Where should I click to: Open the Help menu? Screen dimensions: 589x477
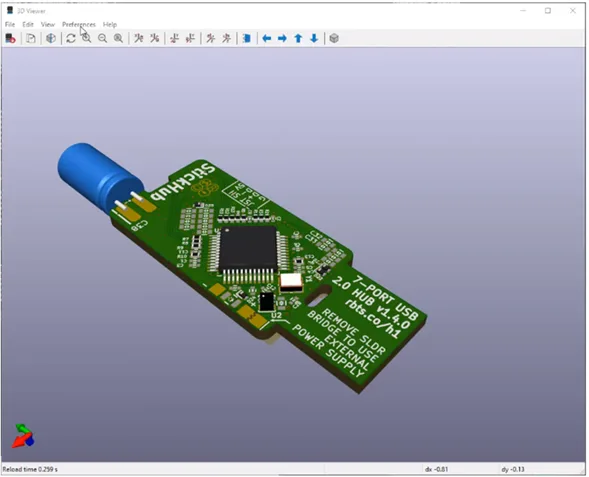pos(110,24)
